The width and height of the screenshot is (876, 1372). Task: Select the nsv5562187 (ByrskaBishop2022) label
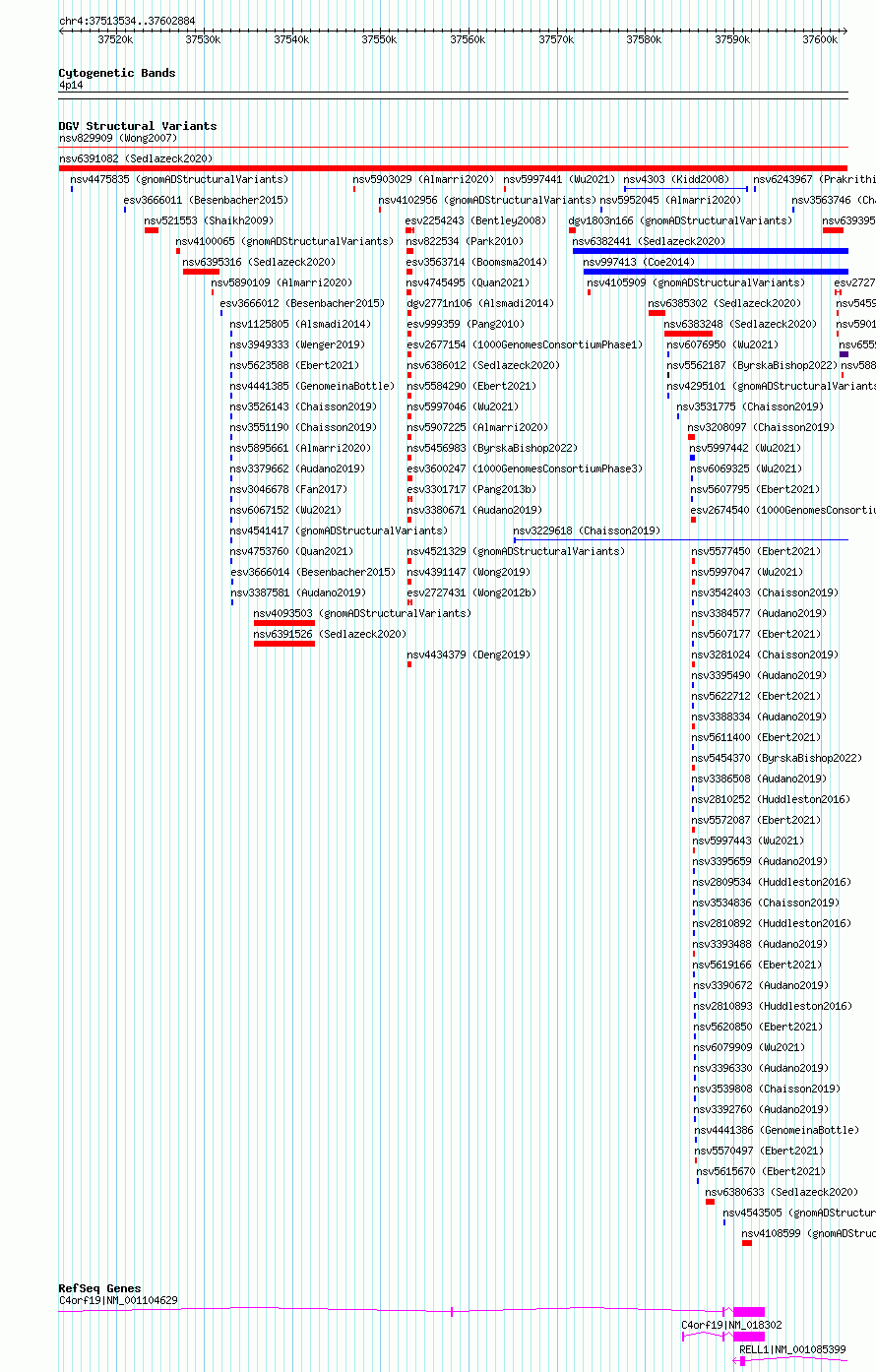pyautogui.click(x=752, y=365)
